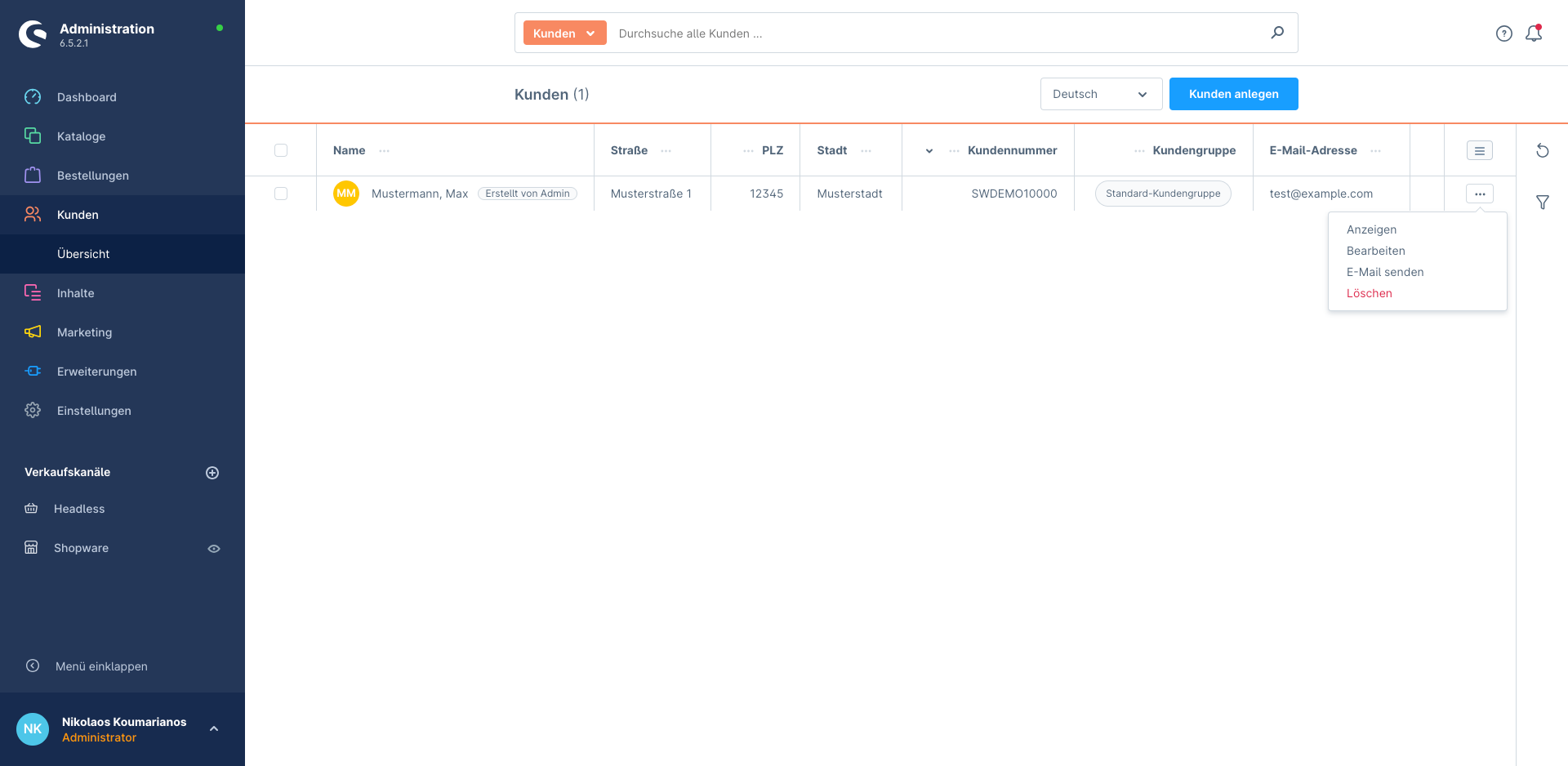Choose Bearbeiten in the context menu
The height and width of the screenshot is (766, 1568).
coord(1376,251)
